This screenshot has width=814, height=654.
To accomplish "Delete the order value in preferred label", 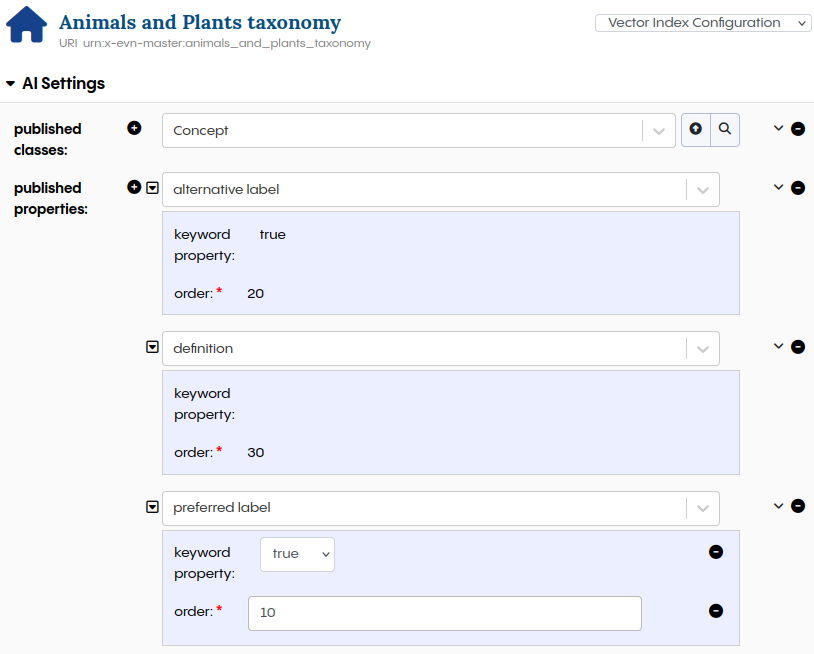I will click(x=716, y=611).
